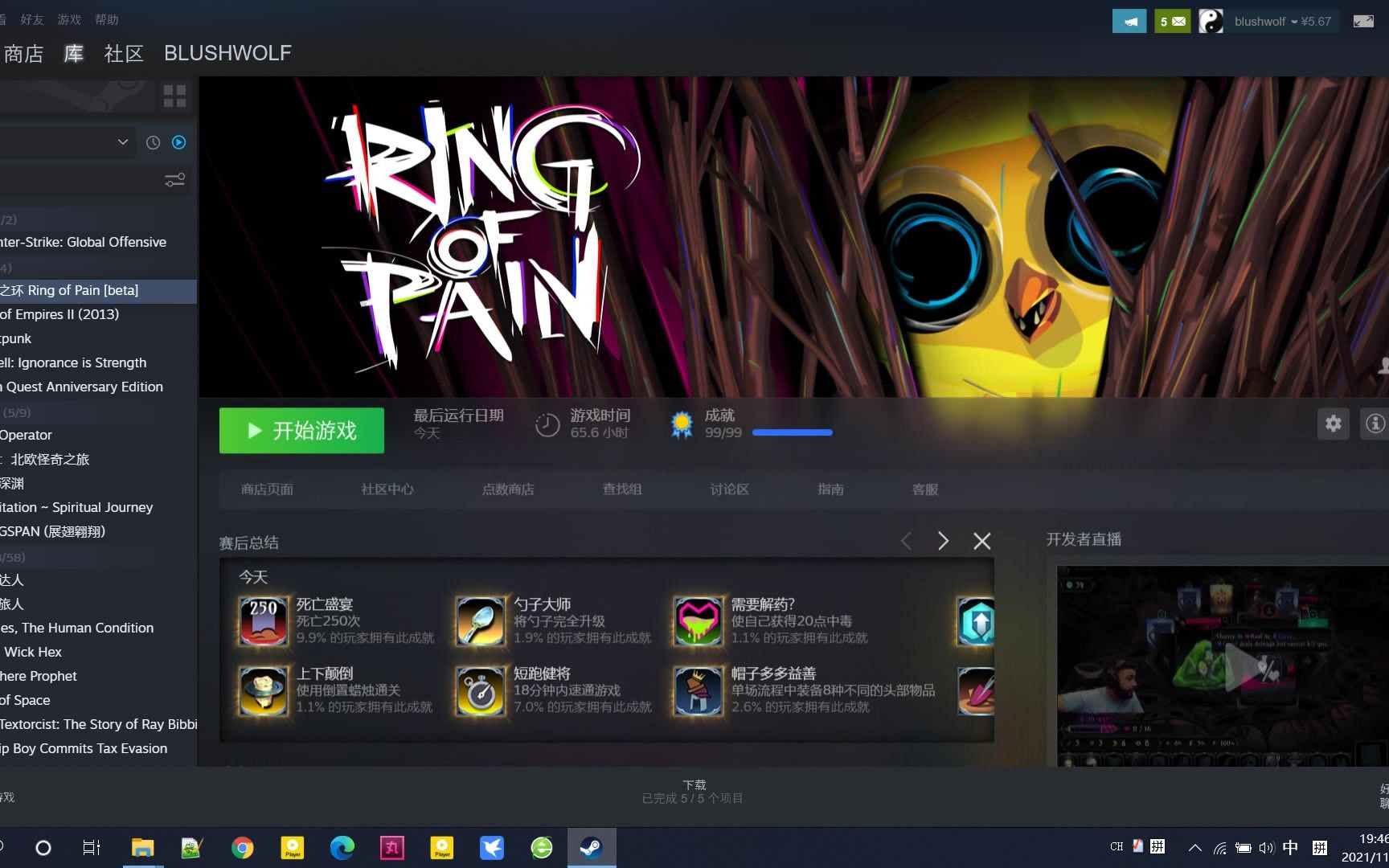
Task: Open the 客服 support link
Action: 925,489
